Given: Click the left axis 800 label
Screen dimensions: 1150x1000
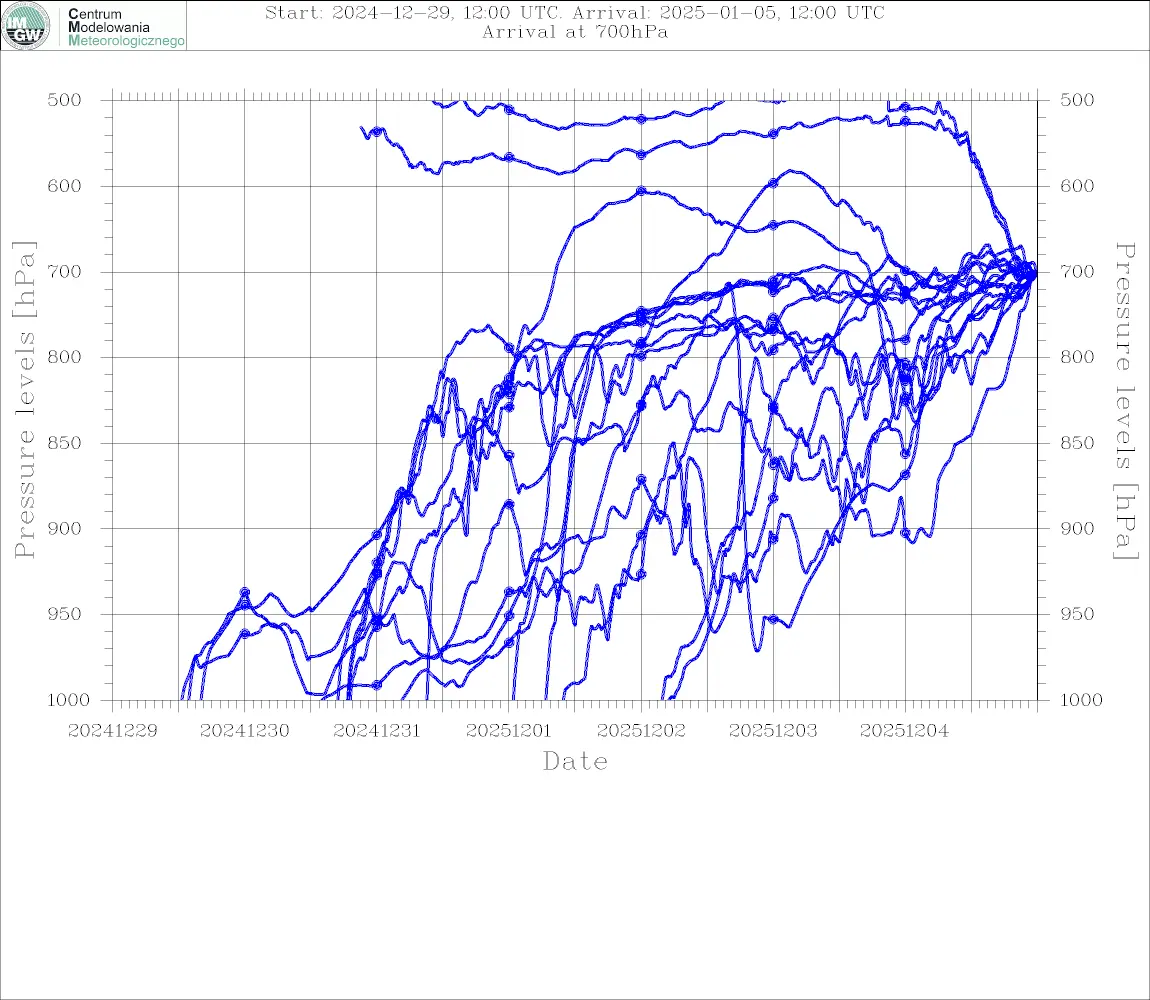Looking at the screenshot, I should [x=65, y=357].
